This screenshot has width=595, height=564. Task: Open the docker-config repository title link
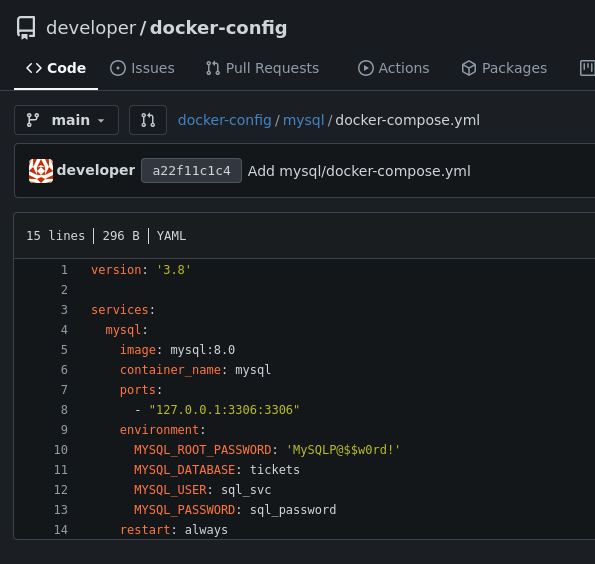(218, 28)
